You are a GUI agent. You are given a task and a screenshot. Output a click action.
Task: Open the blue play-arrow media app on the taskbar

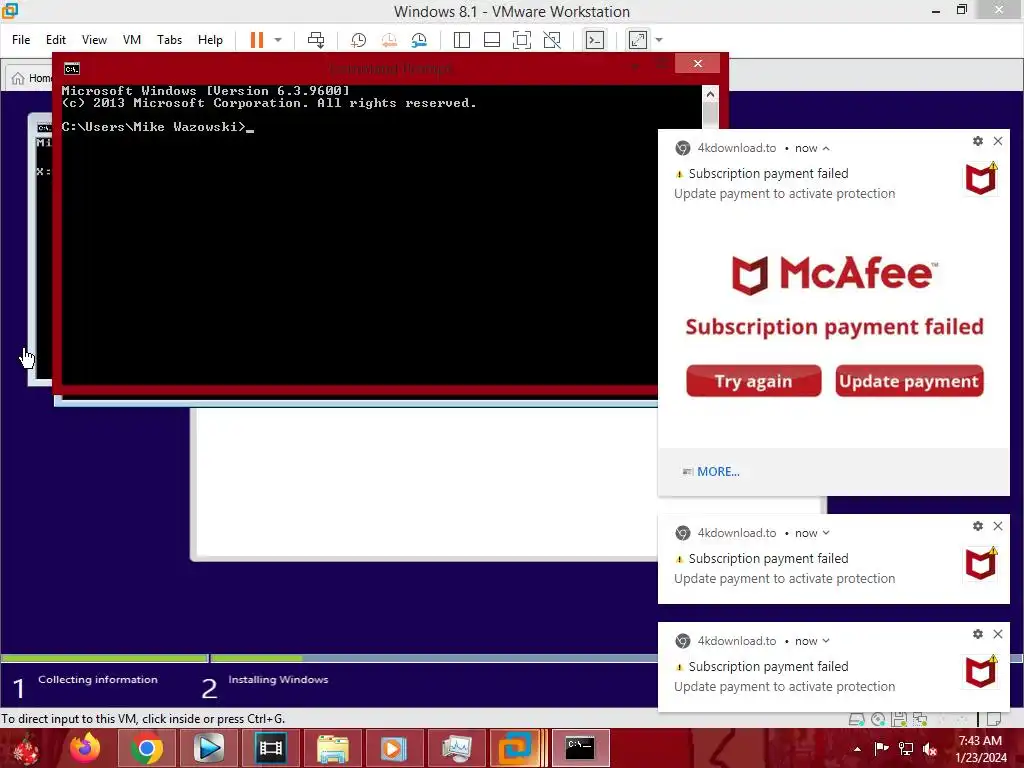pyautogui.click(x=209, y=748)
